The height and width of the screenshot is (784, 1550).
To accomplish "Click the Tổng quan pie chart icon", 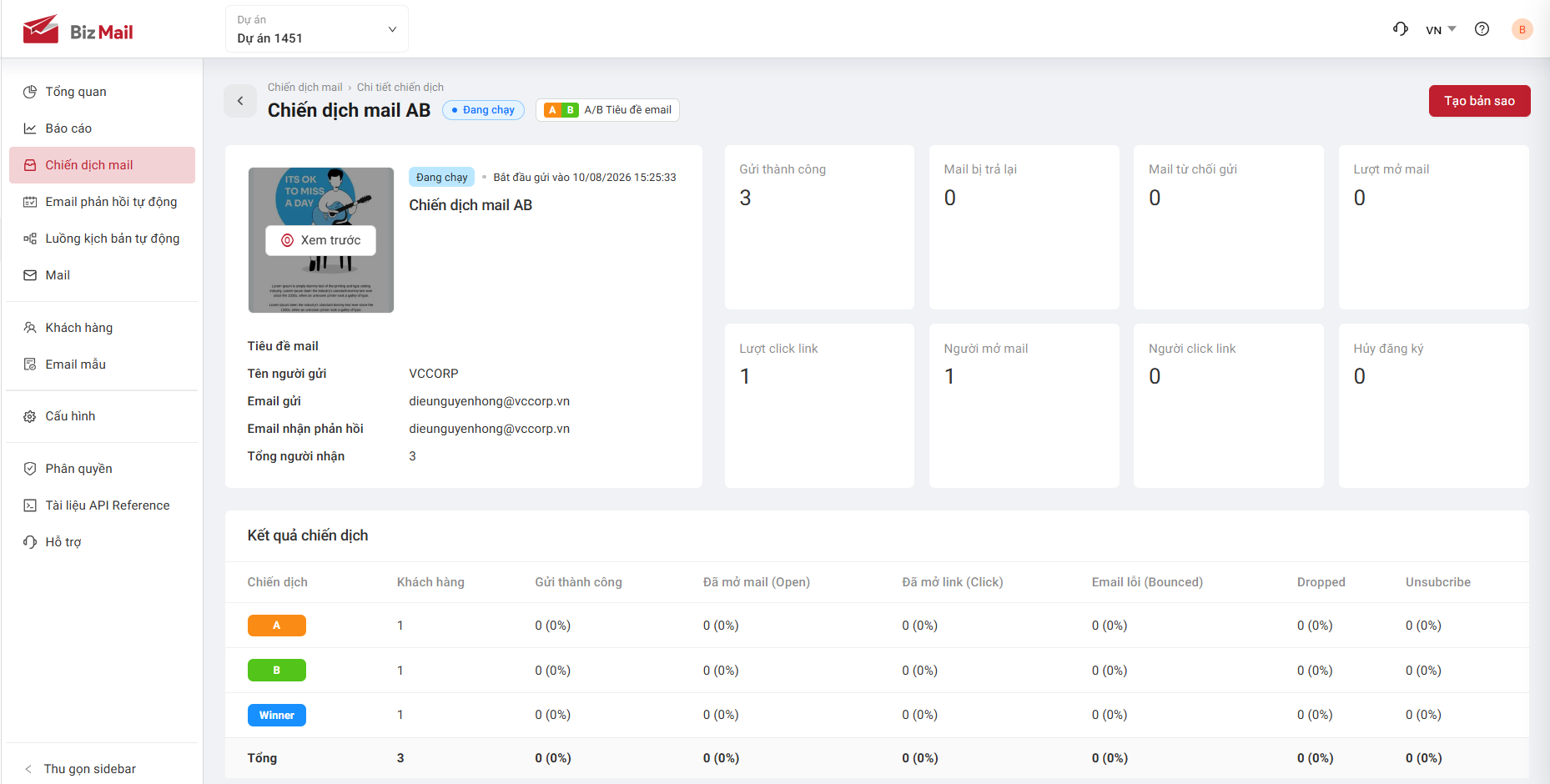I will point(30,92).
